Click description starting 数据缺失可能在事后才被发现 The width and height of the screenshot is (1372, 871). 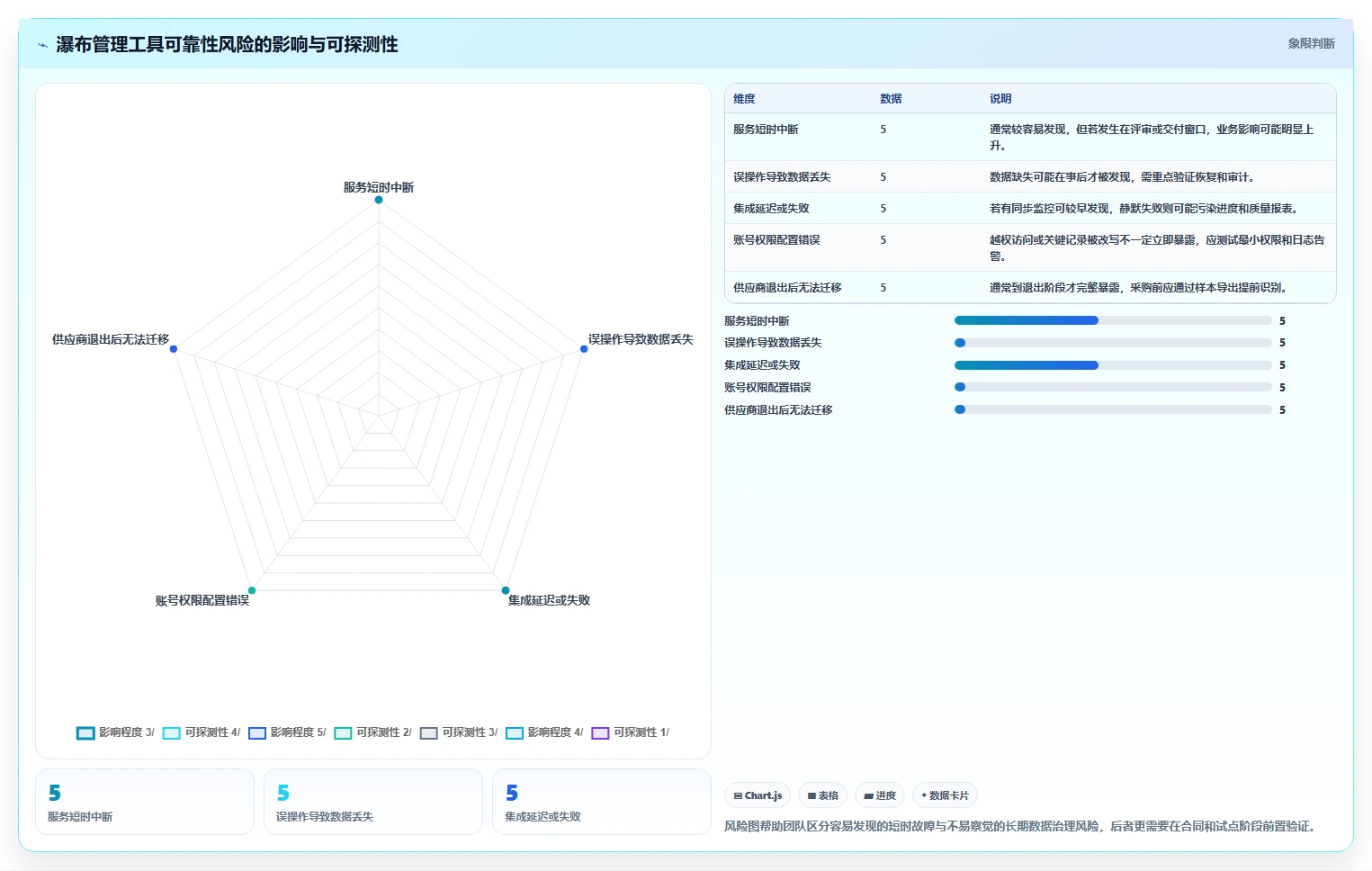click(1122, 177)
